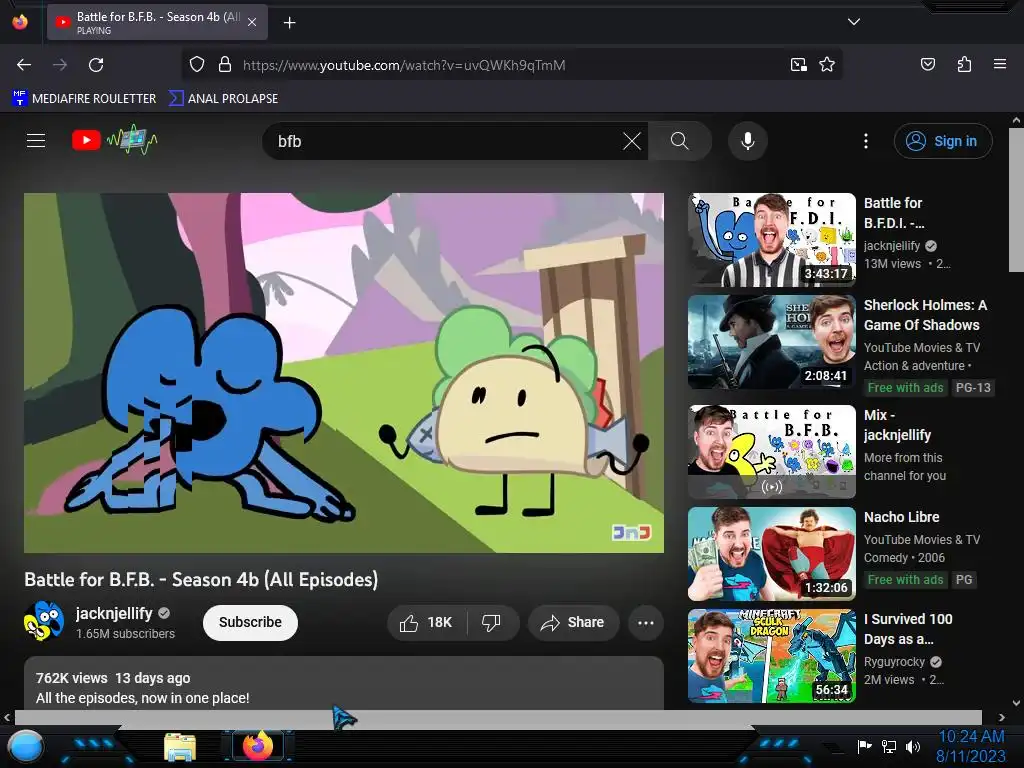Clear the search query with X icon
The image size is (1024, 768).
pos(632,141)
